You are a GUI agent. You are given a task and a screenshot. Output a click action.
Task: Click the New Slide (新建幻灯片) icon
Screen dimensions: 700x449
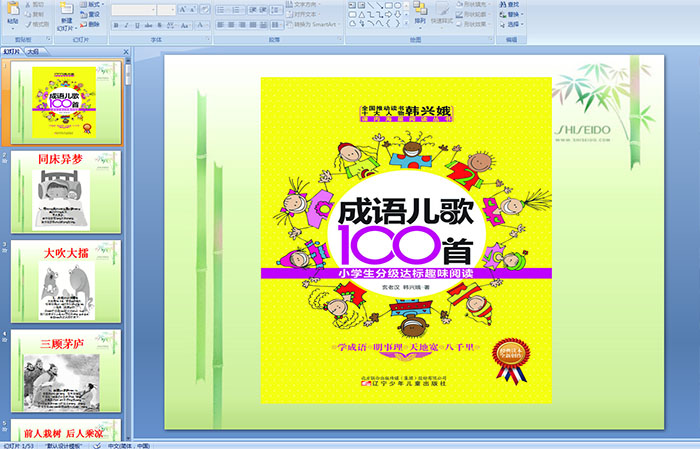click(67, 8)
